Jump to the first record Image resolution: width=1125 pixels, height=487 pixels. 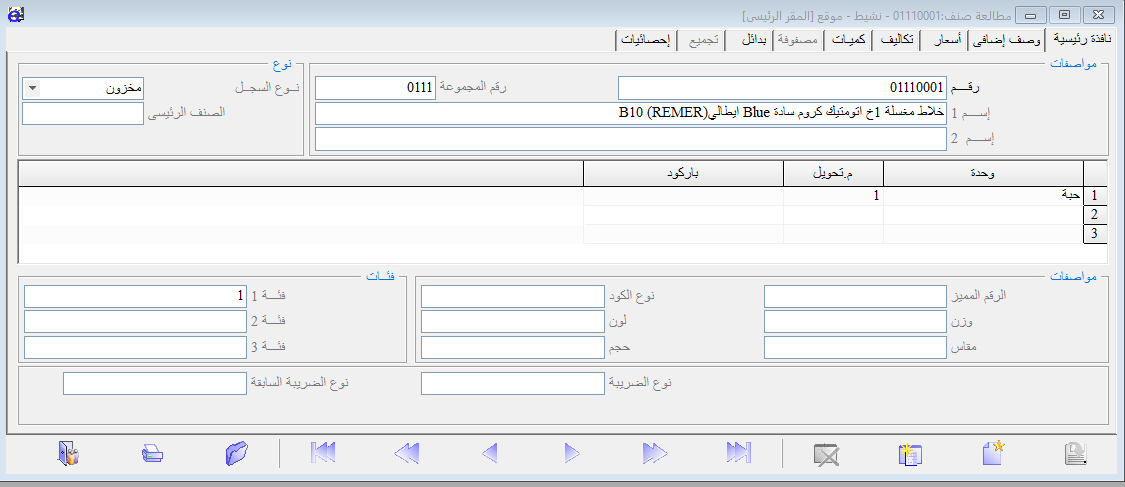click(x=322, y=453)
